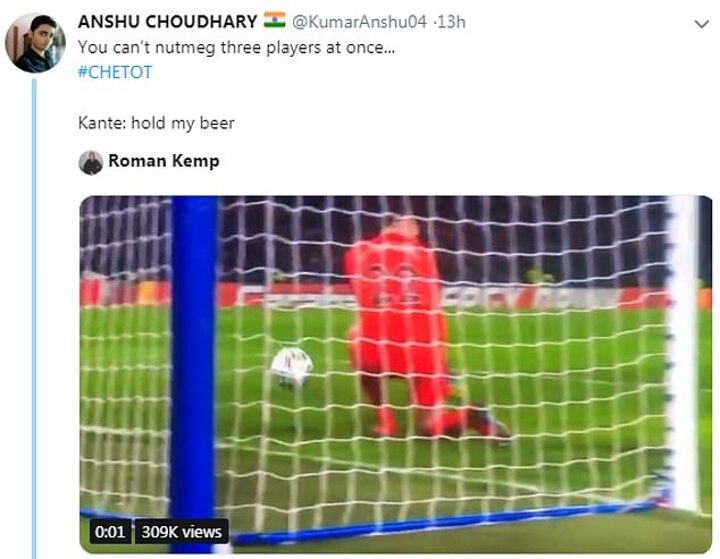
Task: Click the 13h timestamp link
Action: (x=452, y=22)
